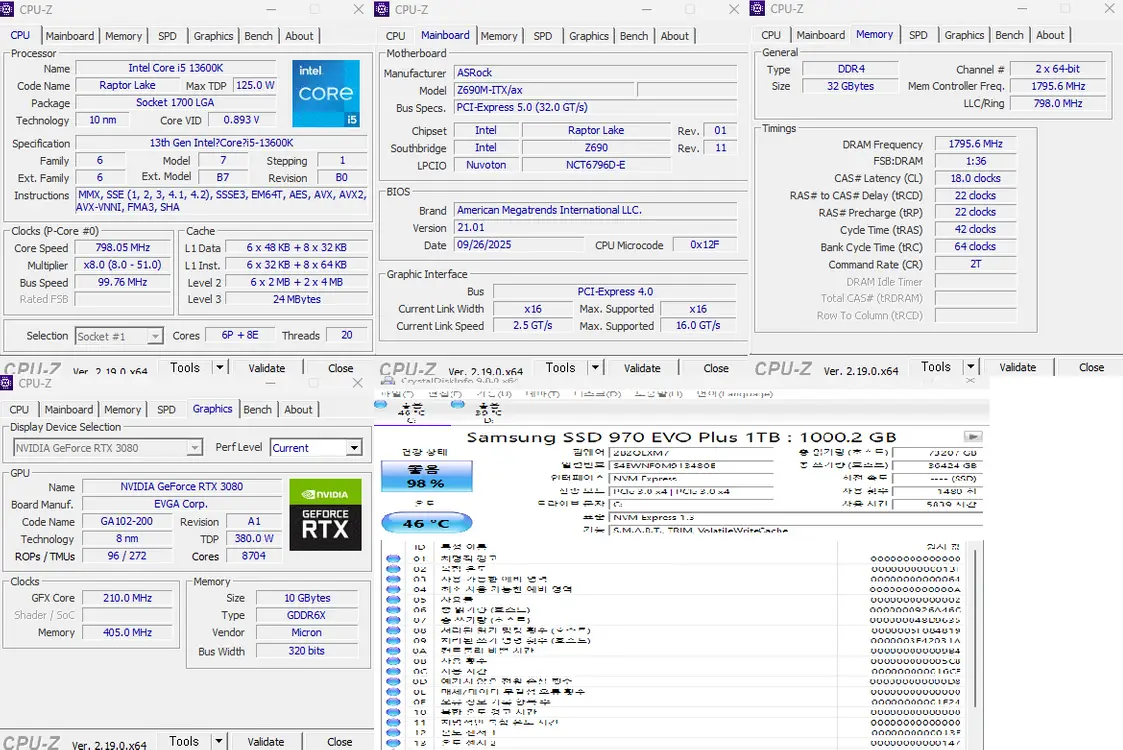Select the D: drive status icon in CrystalDiskInfo

click(x=458, y=405)
